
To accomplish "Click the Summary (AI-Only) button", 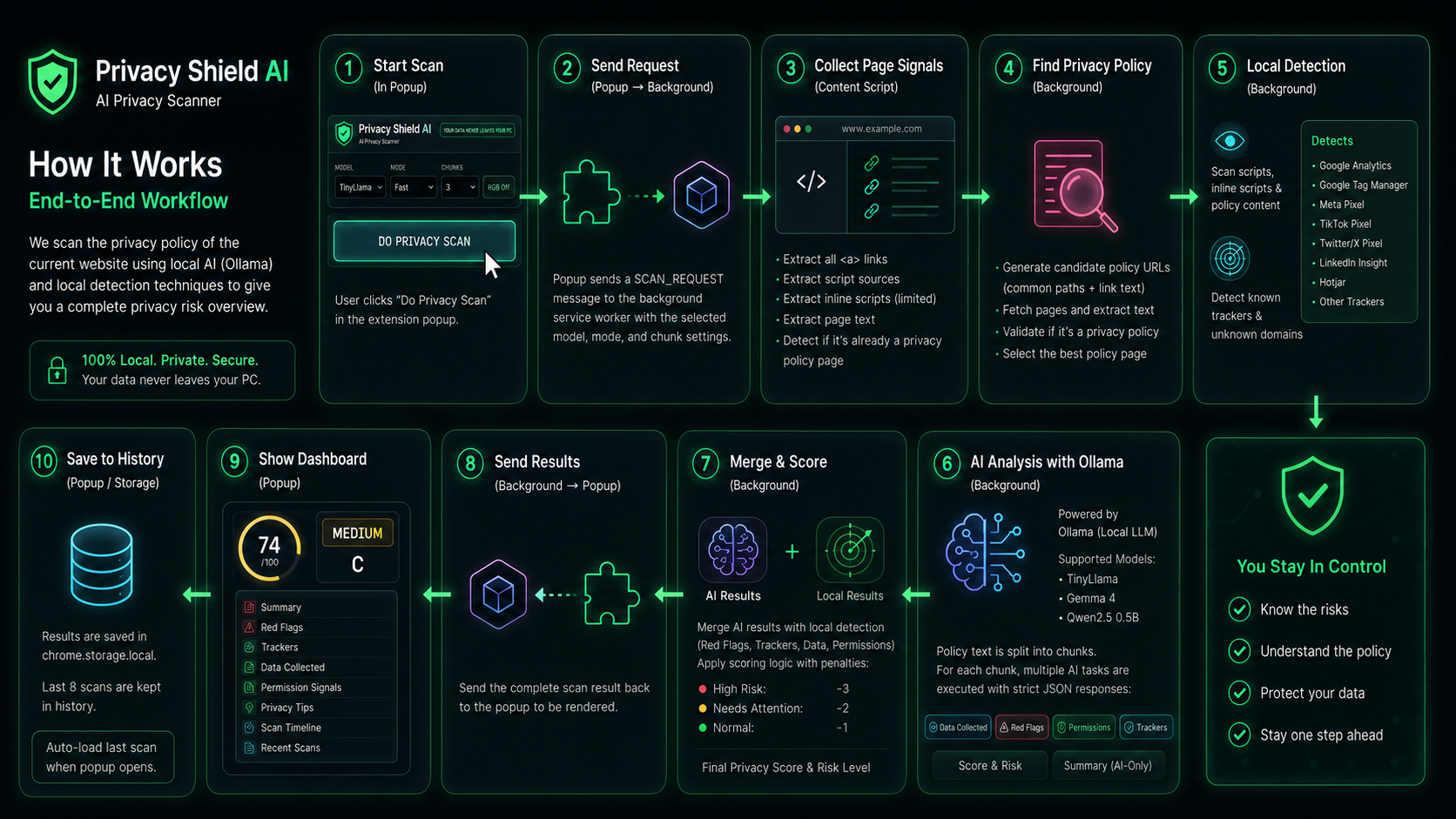I will [1108, 766].
